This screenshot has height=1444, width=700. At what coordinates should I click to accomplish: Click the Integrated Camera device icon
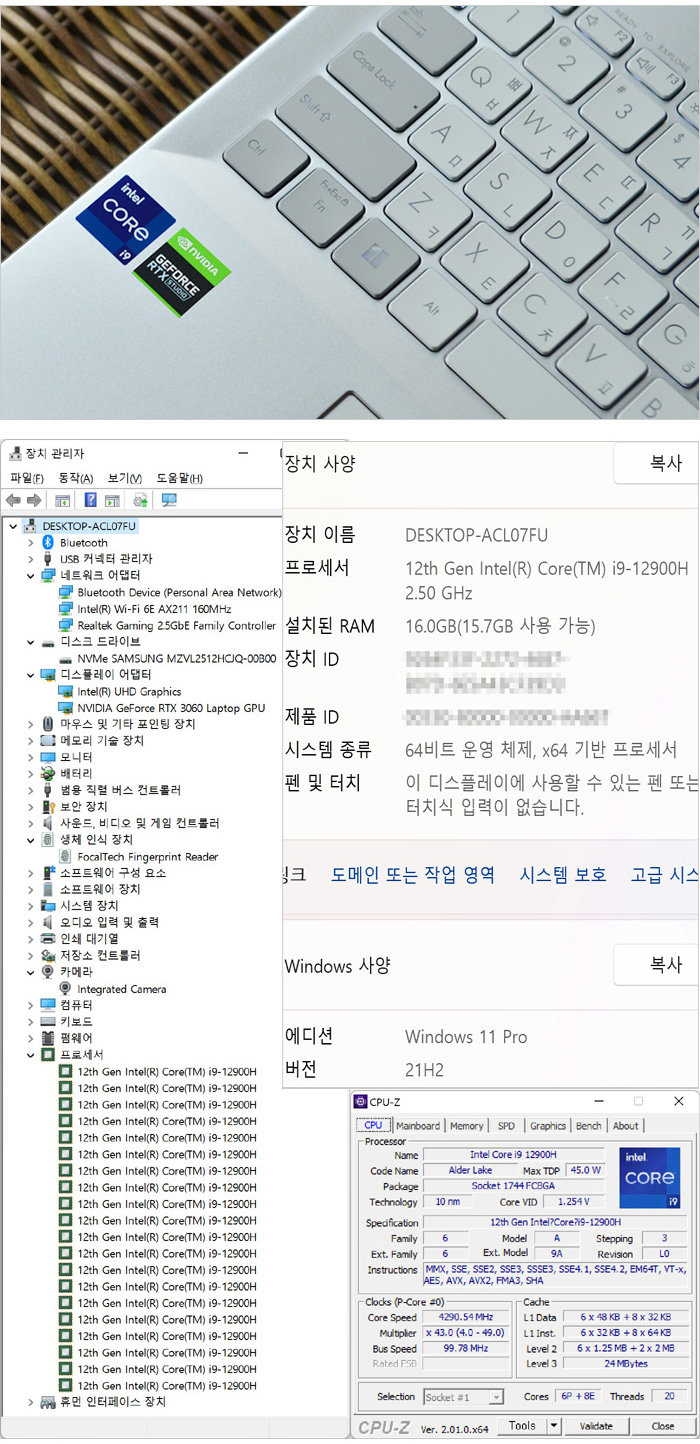[x=66, y=989]
